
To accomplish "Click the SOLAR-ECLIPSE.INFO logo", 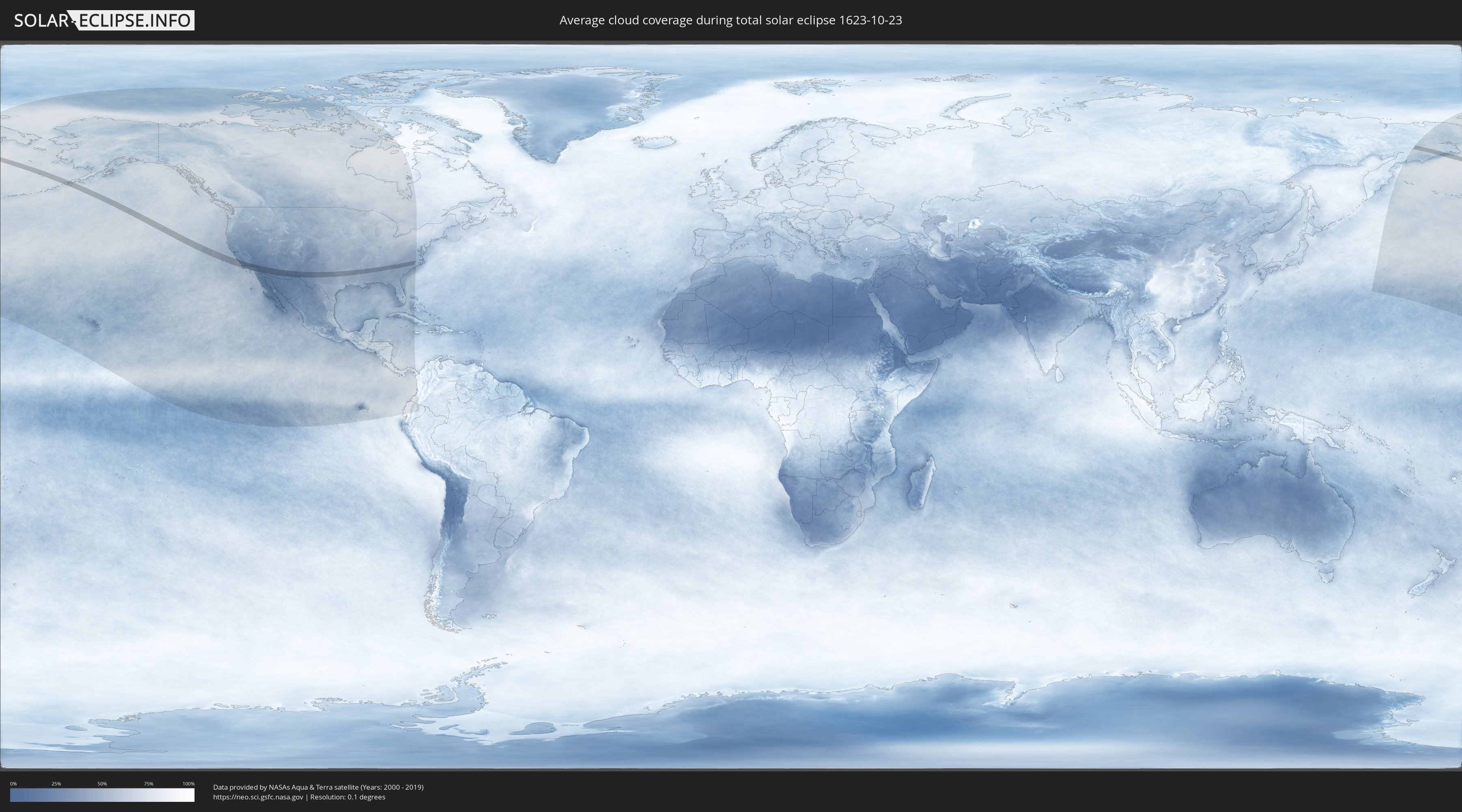I will [x=104, y=20].
